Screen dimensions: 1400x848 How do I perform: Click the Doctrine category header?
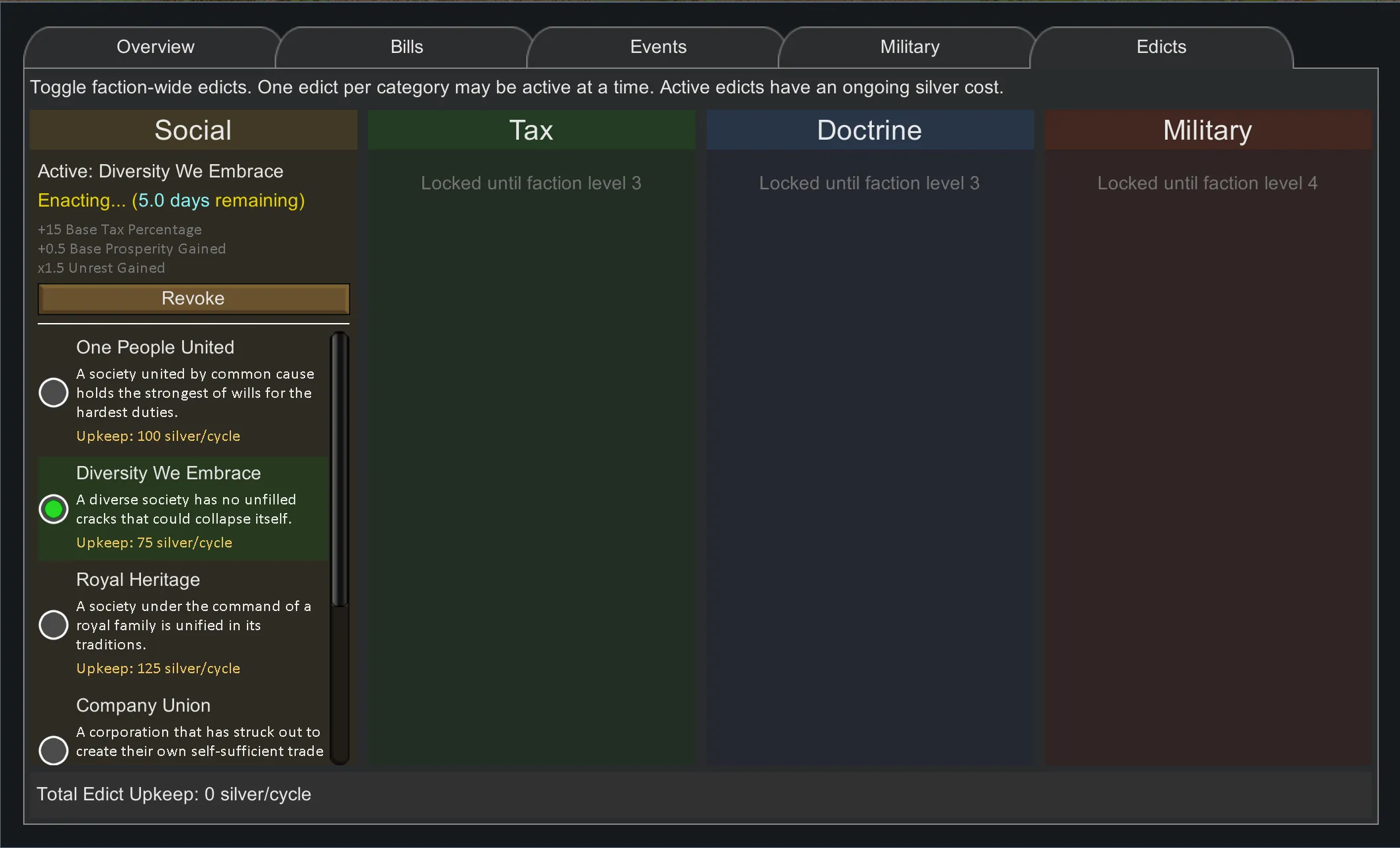click(869, 130)
